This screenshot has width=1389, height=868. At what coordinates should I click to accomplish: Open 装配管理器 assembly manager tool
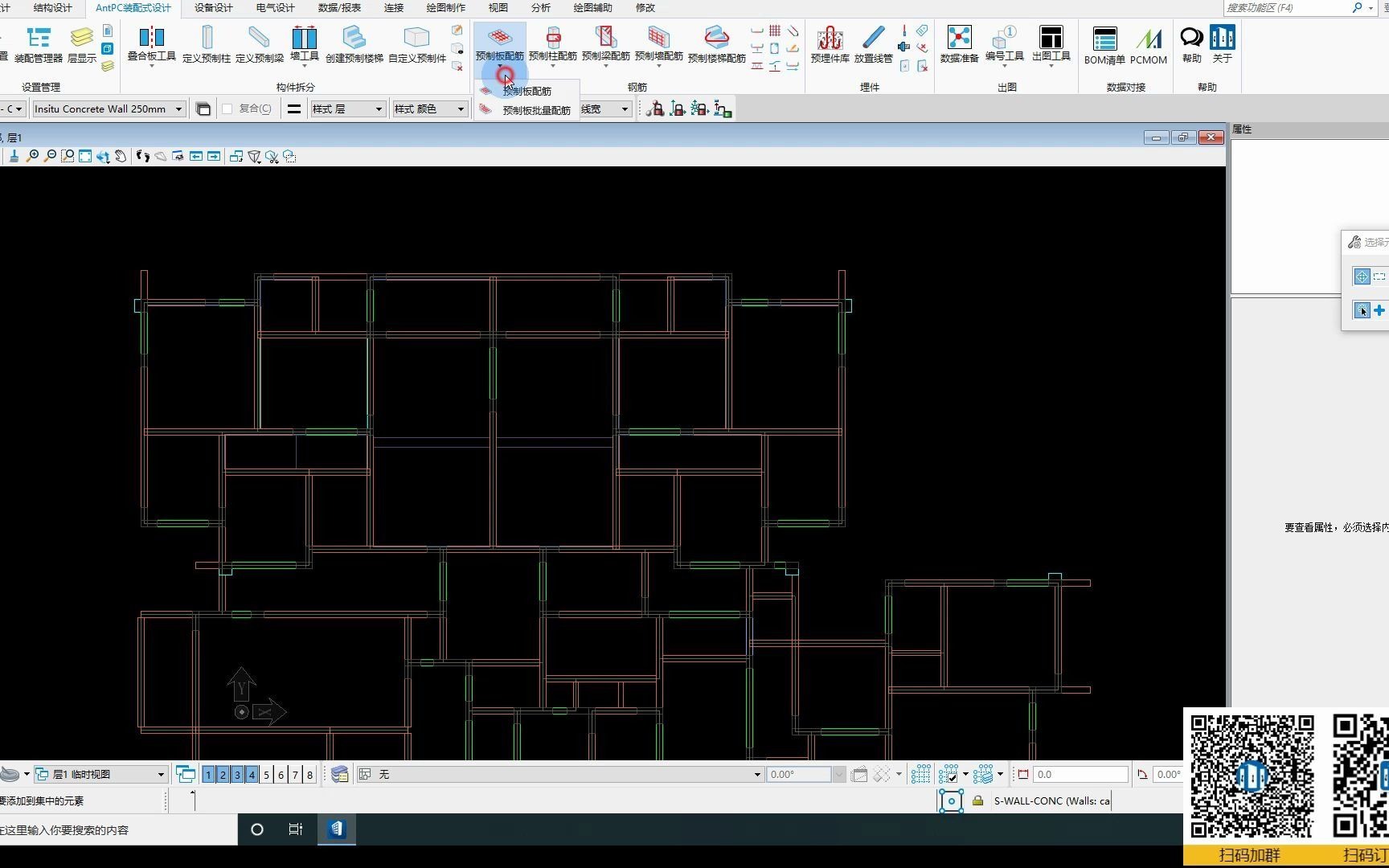tap(39, 45)
